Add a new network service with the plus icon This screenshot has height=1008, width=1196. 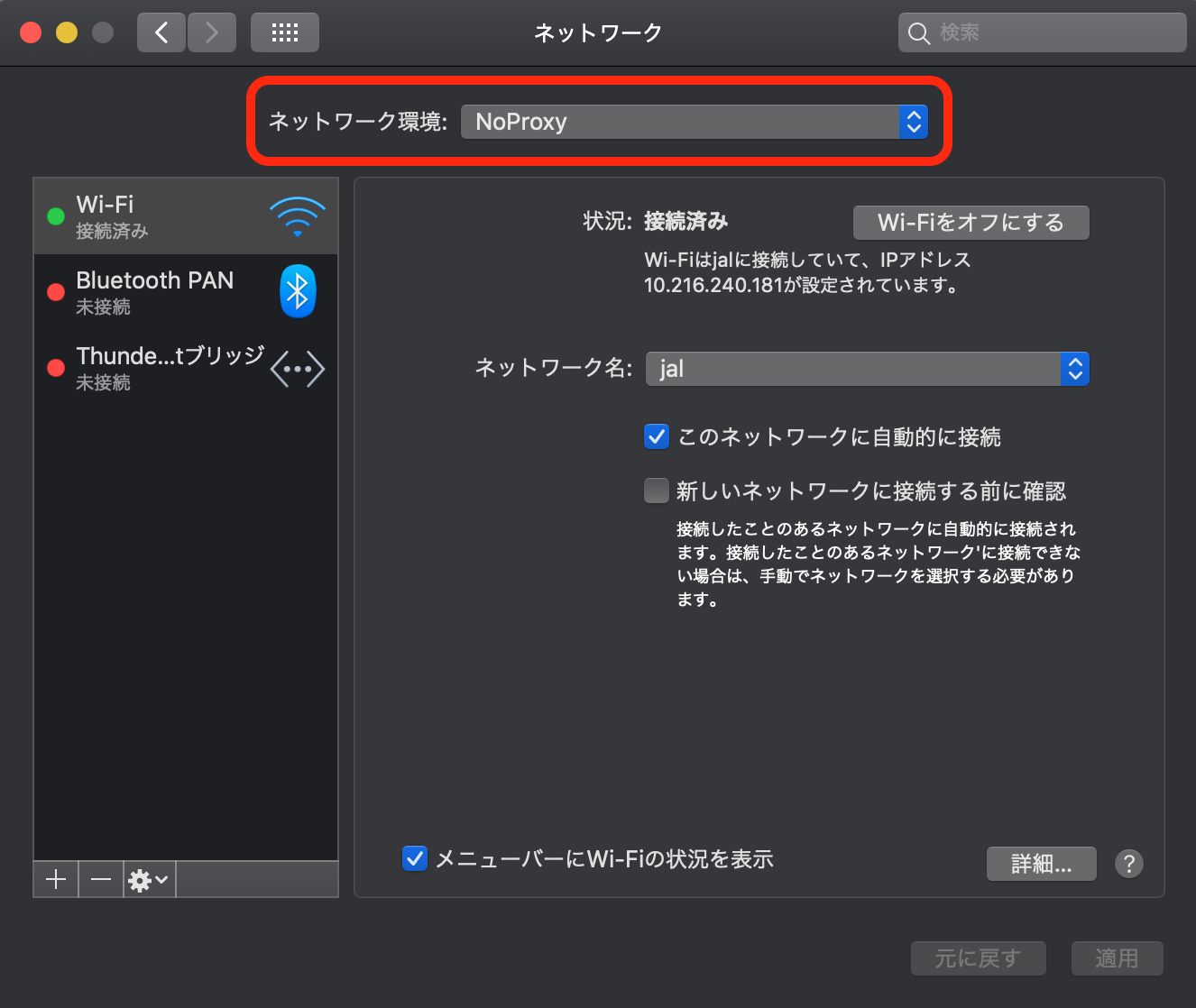tap(55, 879)
